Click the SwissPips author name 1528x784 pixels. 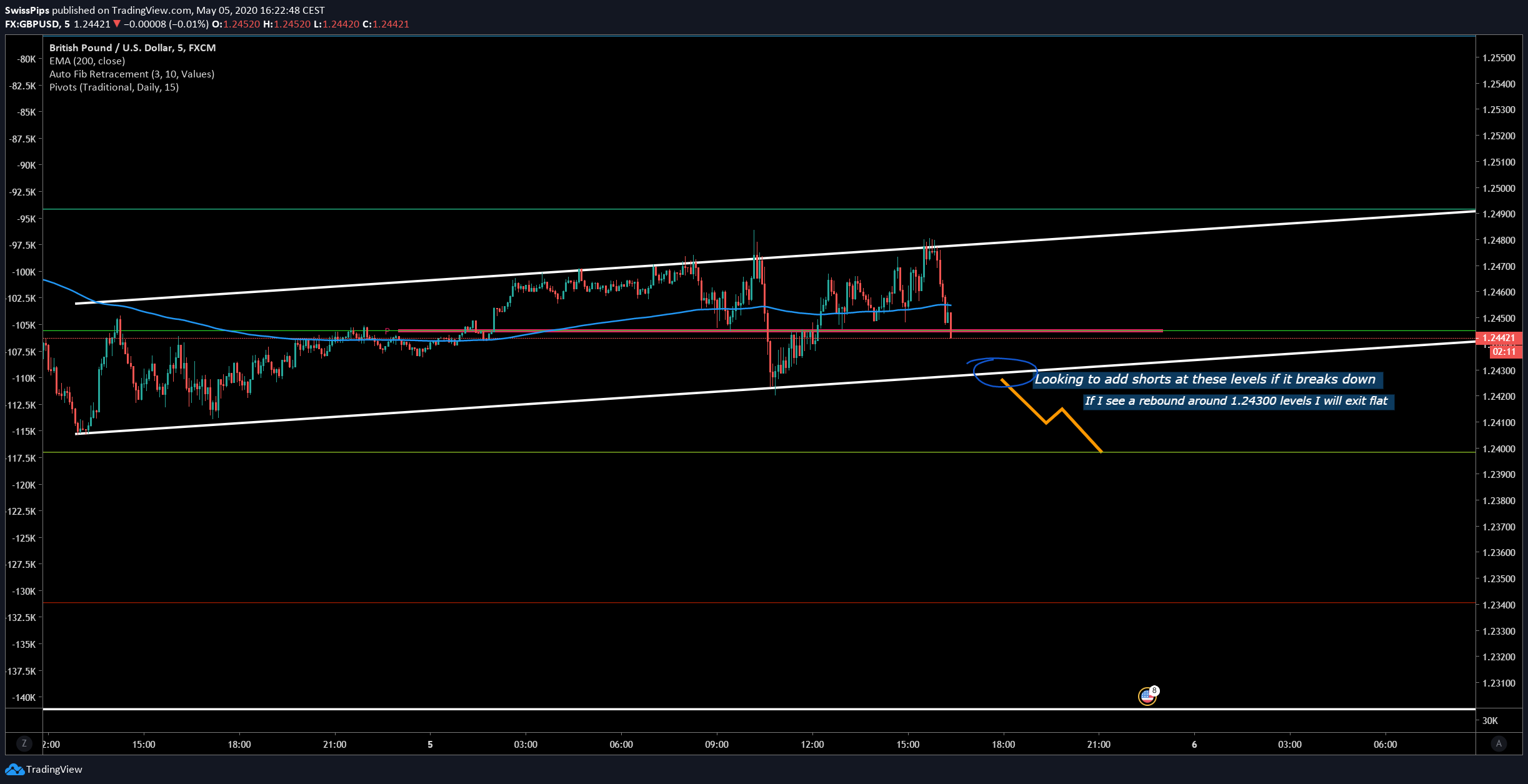tap(27, 10)
